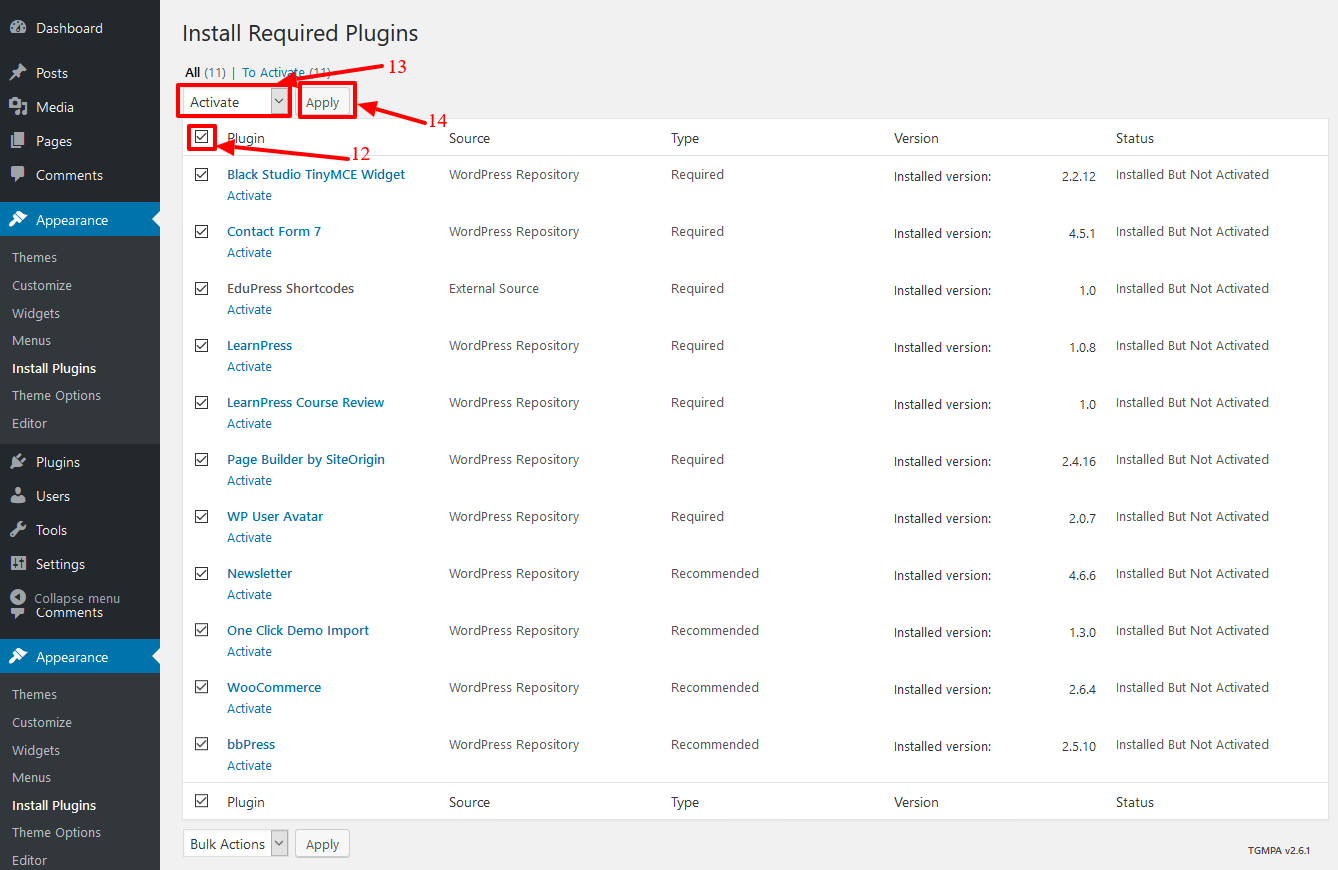Open the Bulk Actions dropdown

click(236, 844)
